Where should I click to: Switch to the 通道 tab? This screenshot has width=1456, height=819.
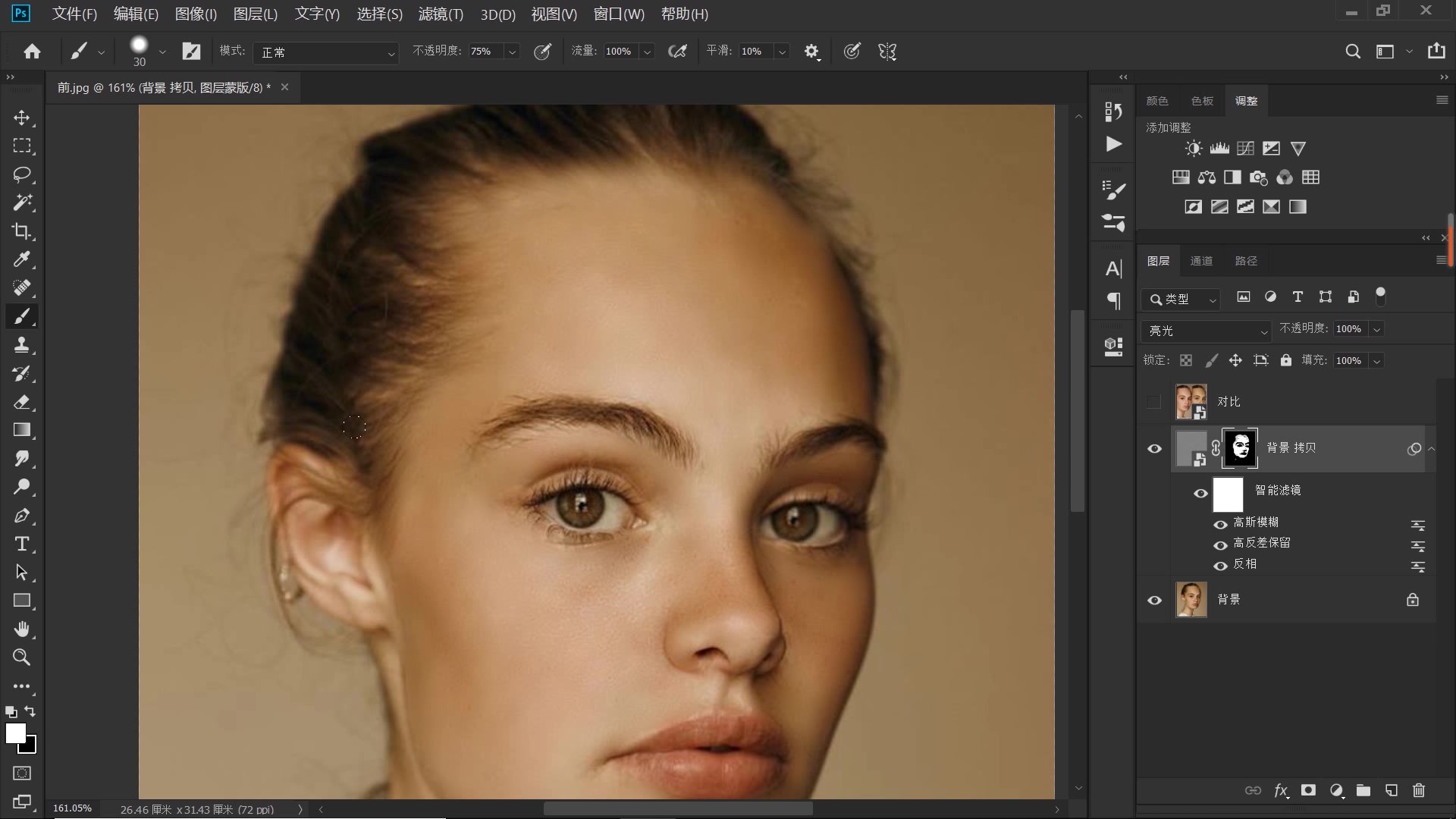(x=1201, y=261)
